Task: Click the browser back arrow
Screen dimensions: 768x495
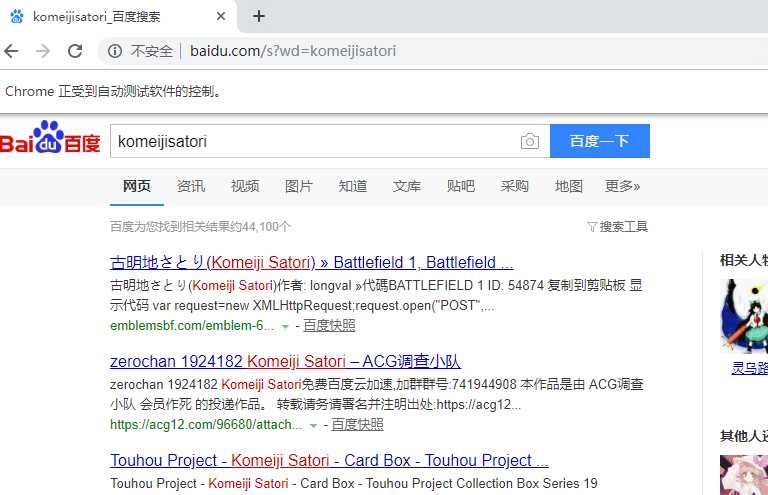Action: tap(11, 51)
